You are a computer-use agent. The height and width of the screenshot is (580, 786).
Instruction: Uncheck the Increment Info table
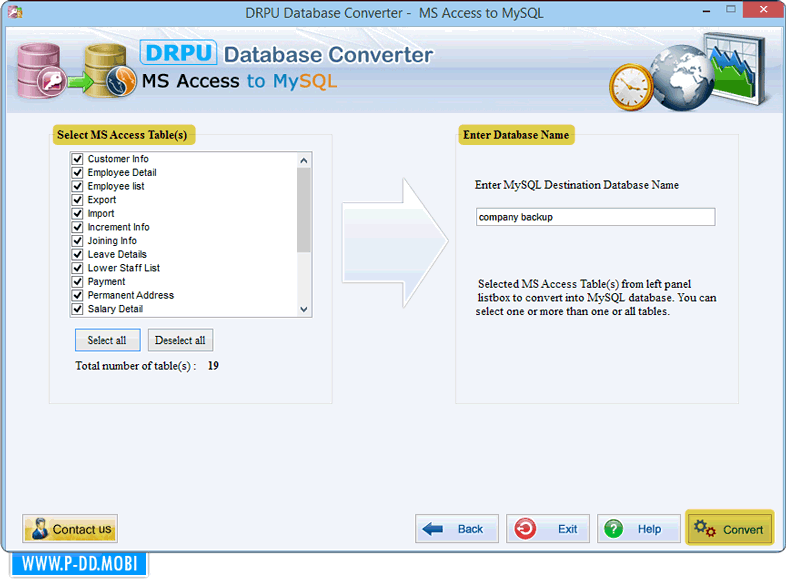[x=77, y=227]
